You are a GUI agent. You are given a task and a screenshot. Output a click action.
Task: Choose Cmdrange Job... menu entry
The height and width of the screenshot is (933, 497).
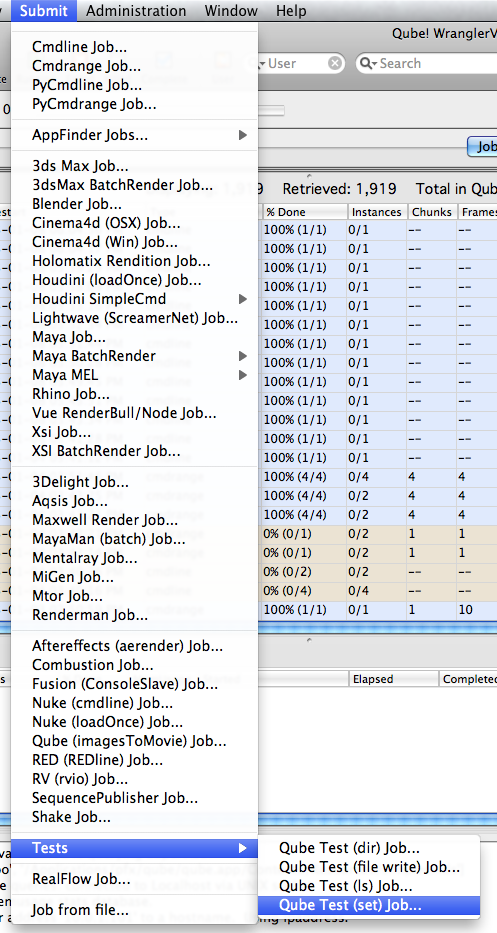coord(135,66)
